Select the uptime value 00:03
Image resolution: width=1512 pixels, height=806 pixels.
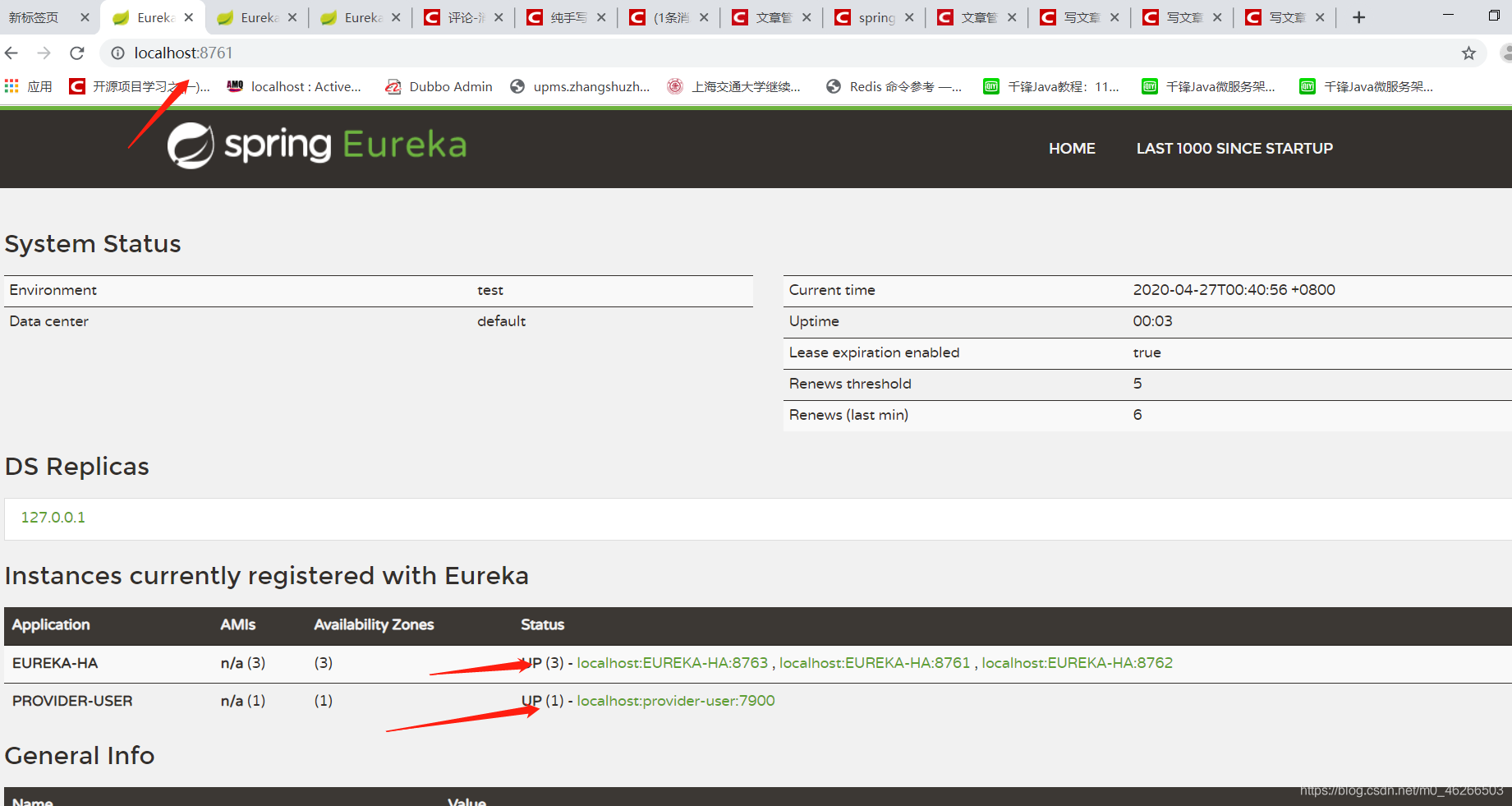pos(1153,321)
